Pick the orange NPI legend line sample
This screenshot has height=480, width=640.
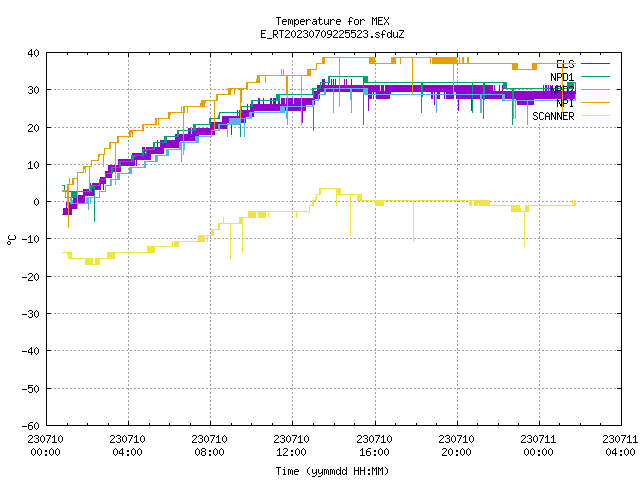(x=595, y=102)
